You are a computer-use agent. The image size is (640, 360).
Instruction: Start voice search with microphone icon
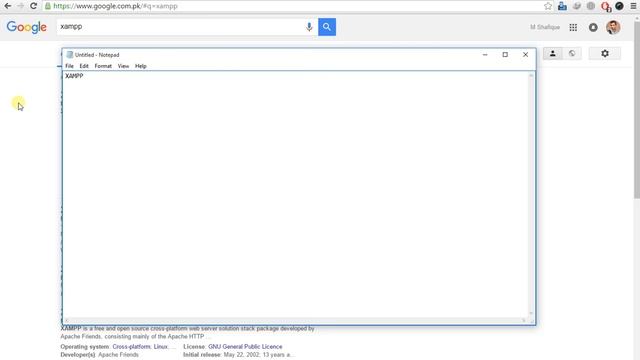tap(309, 27)
